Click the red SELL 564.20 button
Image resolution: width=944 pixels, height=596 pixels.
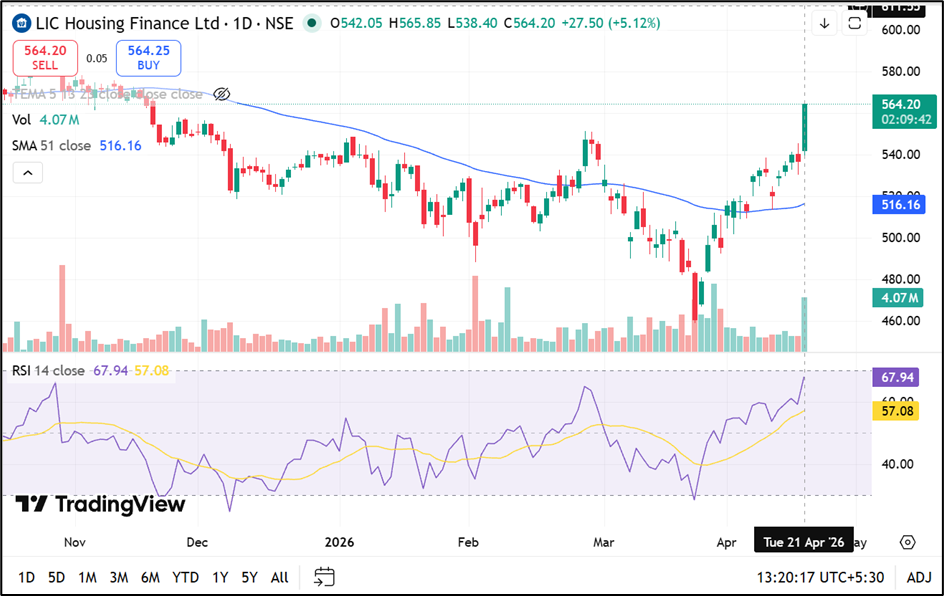45,58
